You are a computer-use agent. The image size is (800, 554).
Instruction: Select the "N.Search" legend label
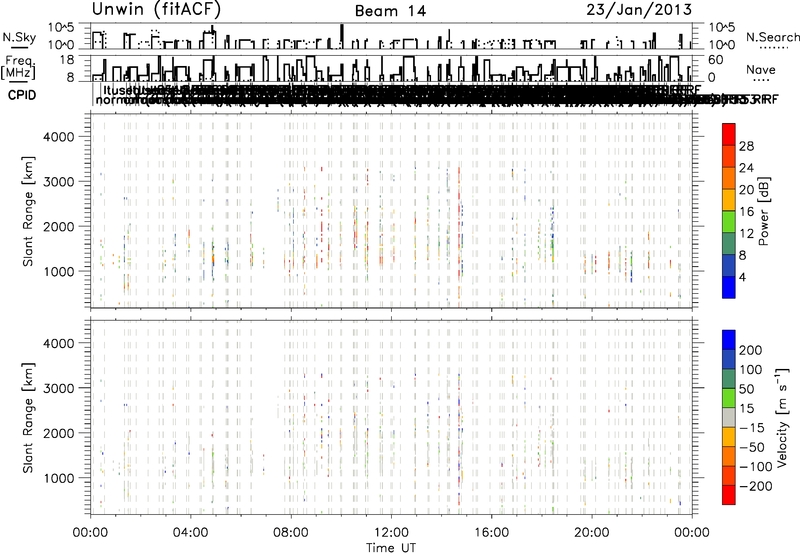click(772, 37)
